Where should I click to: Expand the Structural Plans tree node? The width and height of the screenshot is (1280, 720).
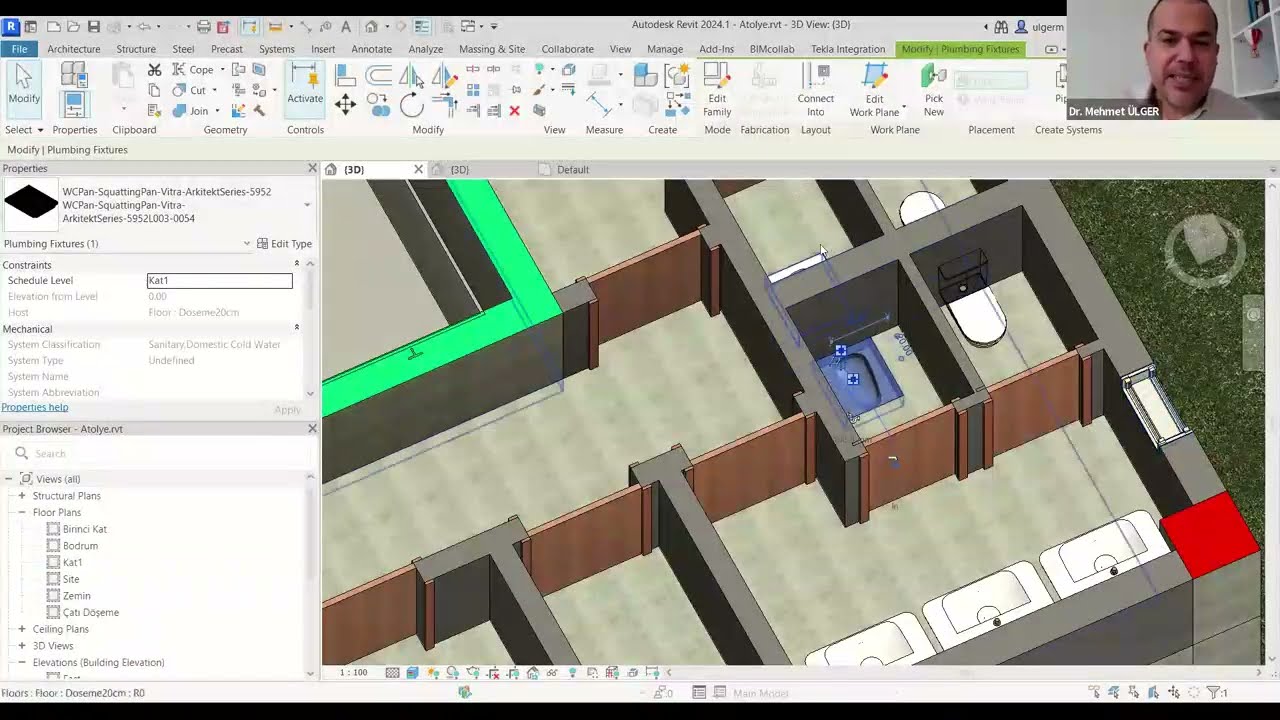[x=22, y=496]
